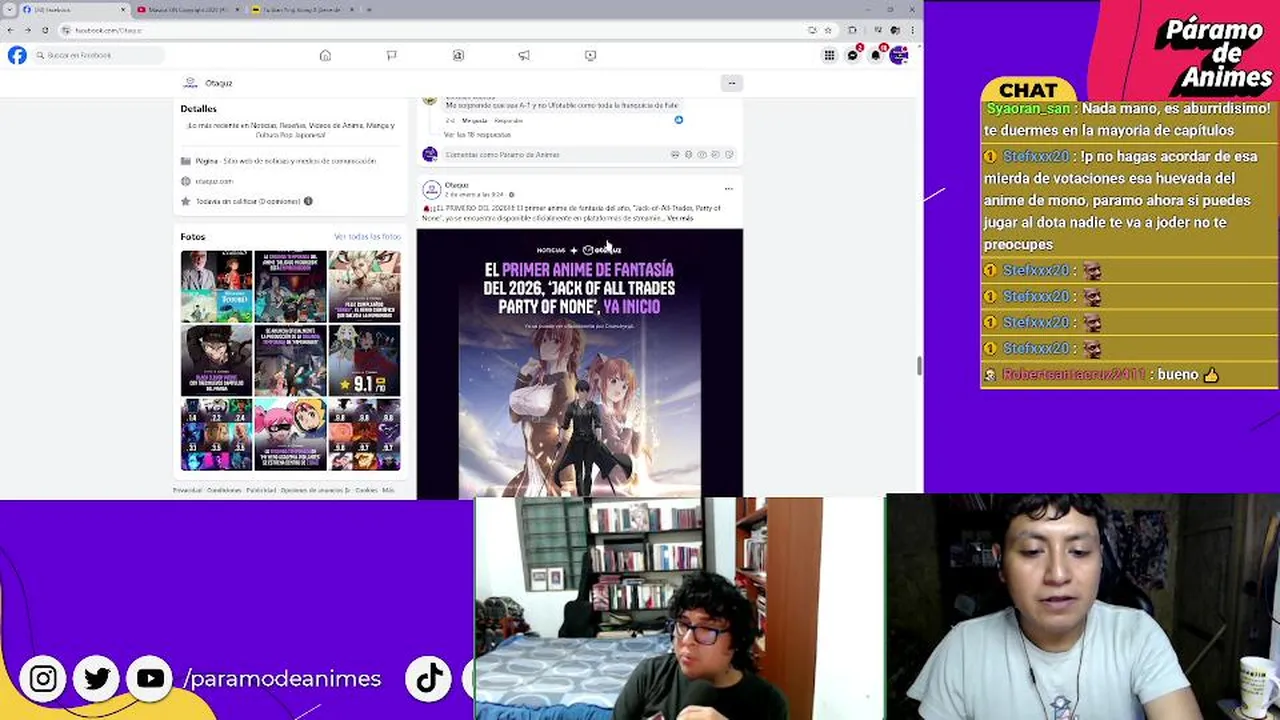Open the 9.1 rating photo thumbnail
1280x720 pixels.
(364, 360)
